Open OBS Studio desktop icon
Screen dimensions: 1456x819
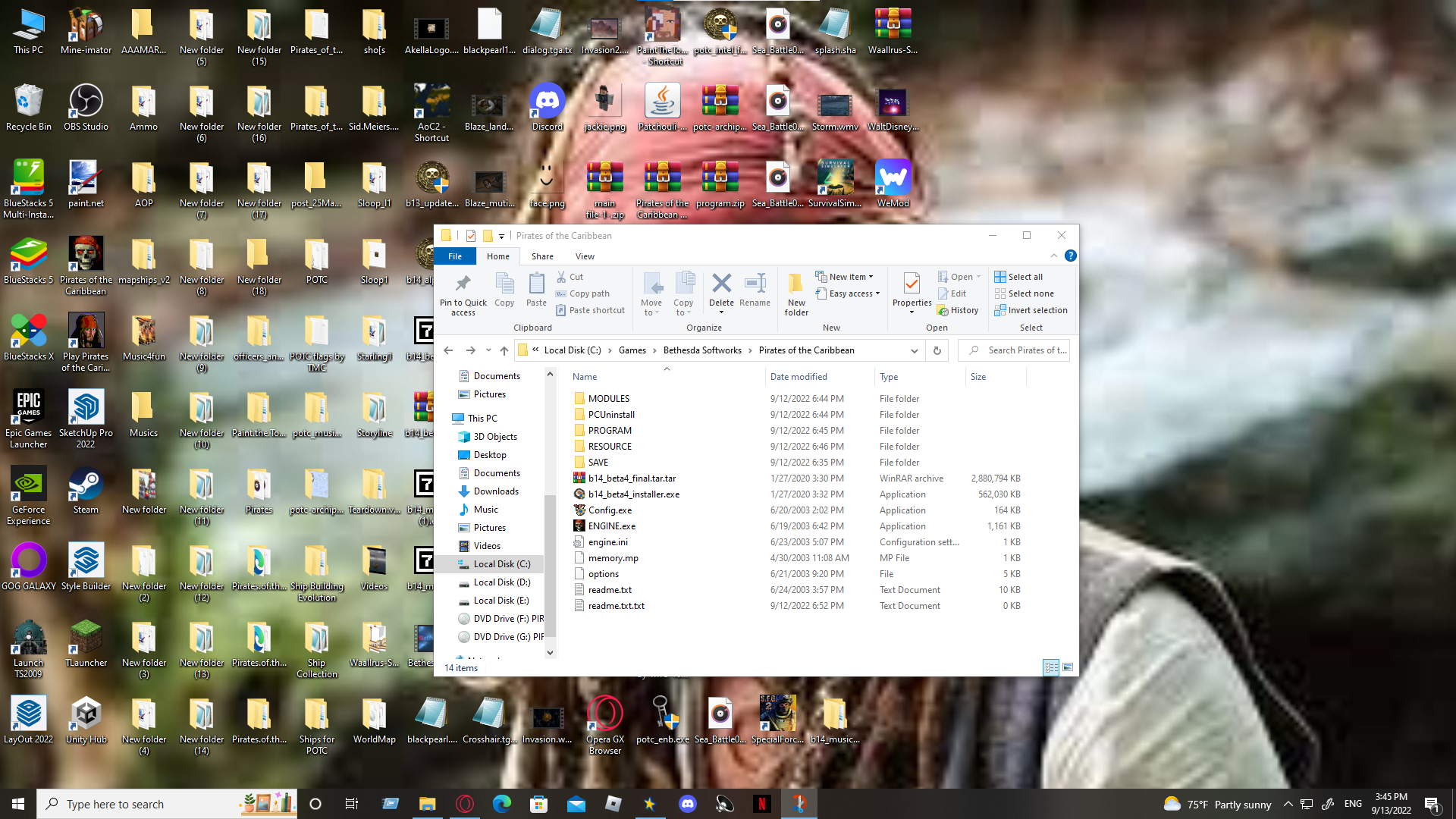tap(86, 108)
